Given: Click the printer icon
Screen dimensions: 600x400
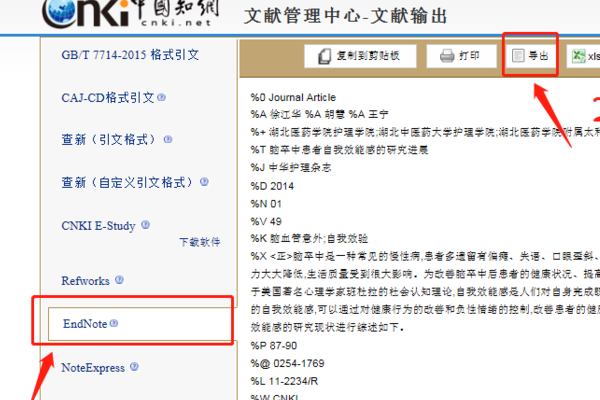Looking at the screenshot, I should [447, 56].
